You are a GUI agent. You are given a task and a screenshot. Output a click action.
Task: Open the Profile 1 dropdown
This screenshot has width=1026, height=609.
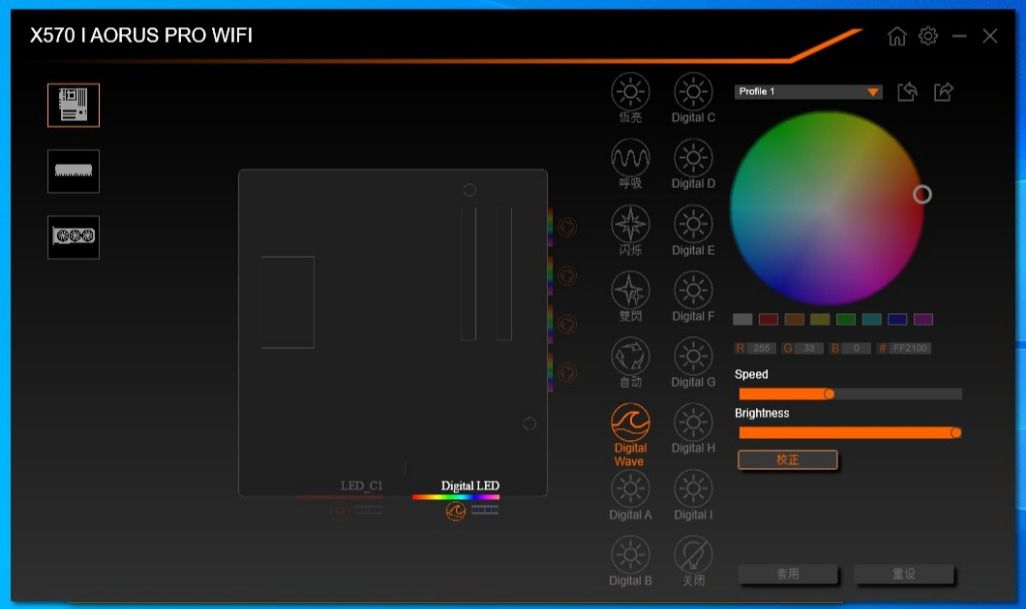click(808, 91)
